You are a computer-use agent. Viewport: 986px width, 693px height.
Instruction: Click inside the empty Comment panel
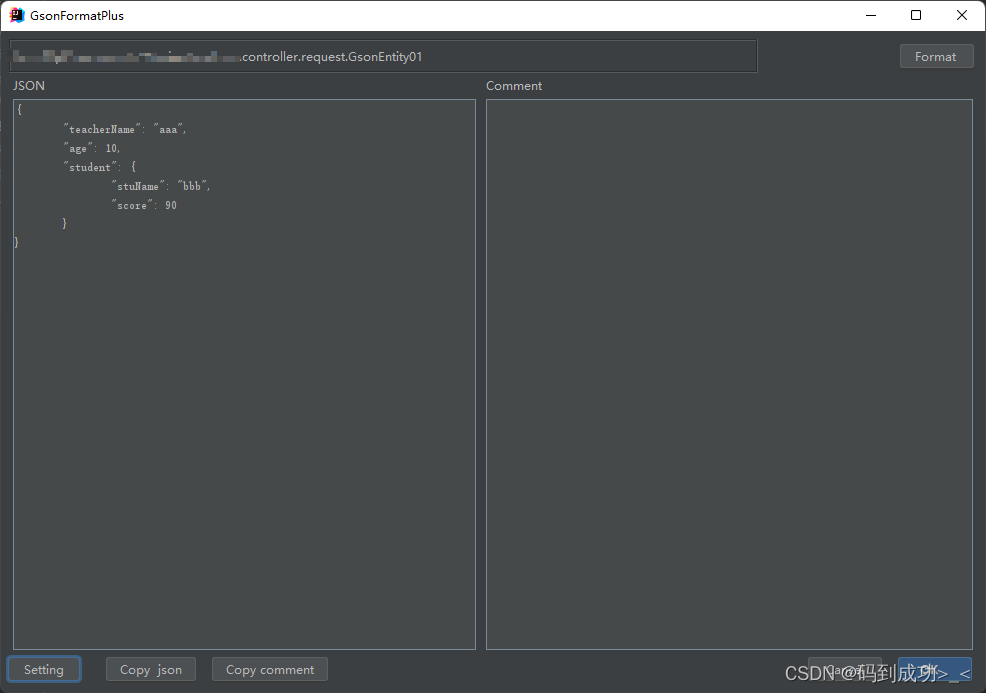728,375
